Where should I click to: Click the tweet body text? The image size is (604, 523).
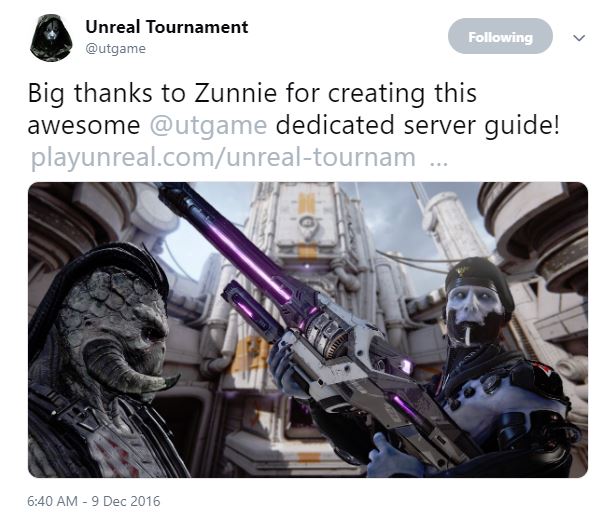293,109
